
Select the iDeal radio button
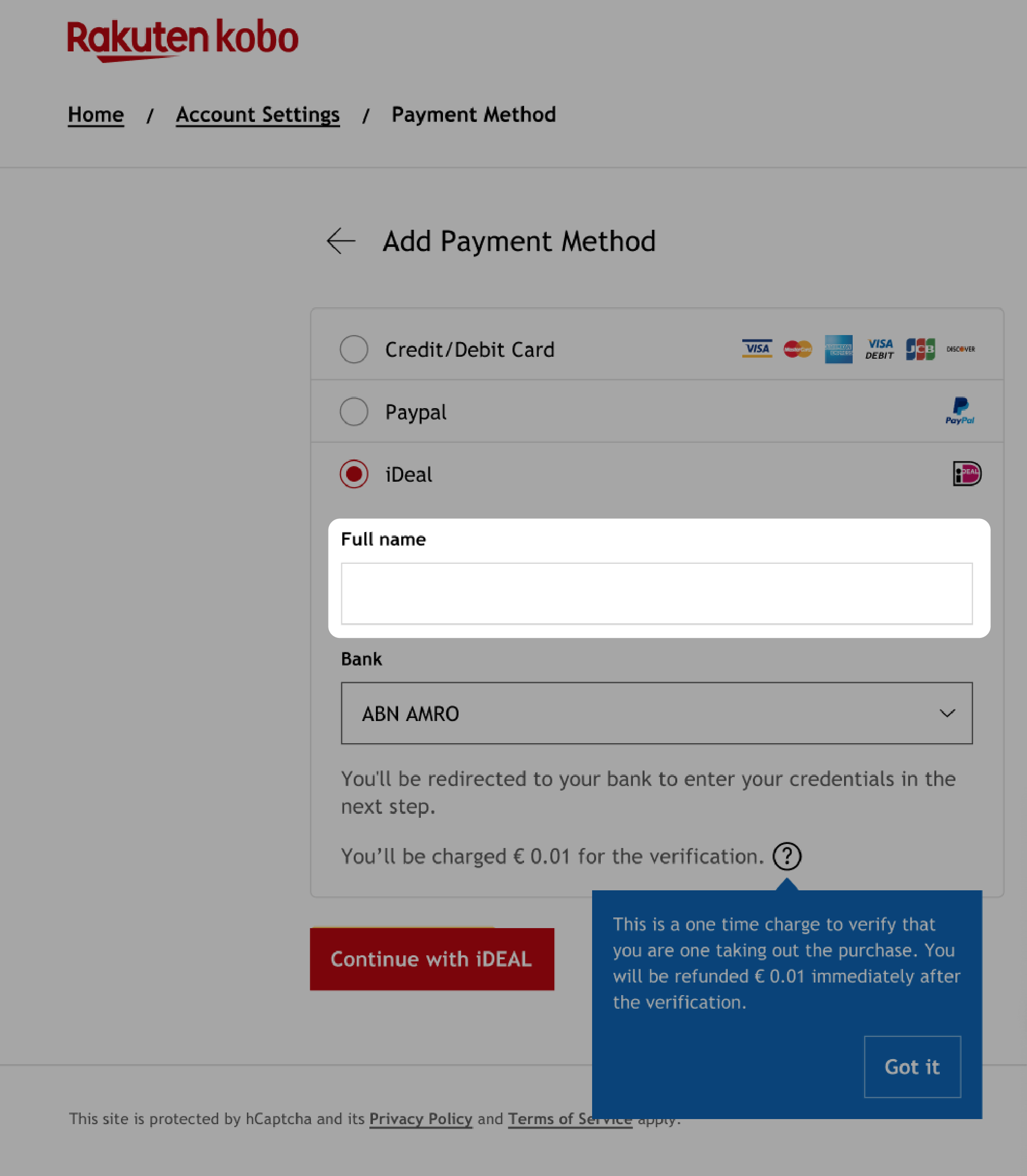point(354,474)
